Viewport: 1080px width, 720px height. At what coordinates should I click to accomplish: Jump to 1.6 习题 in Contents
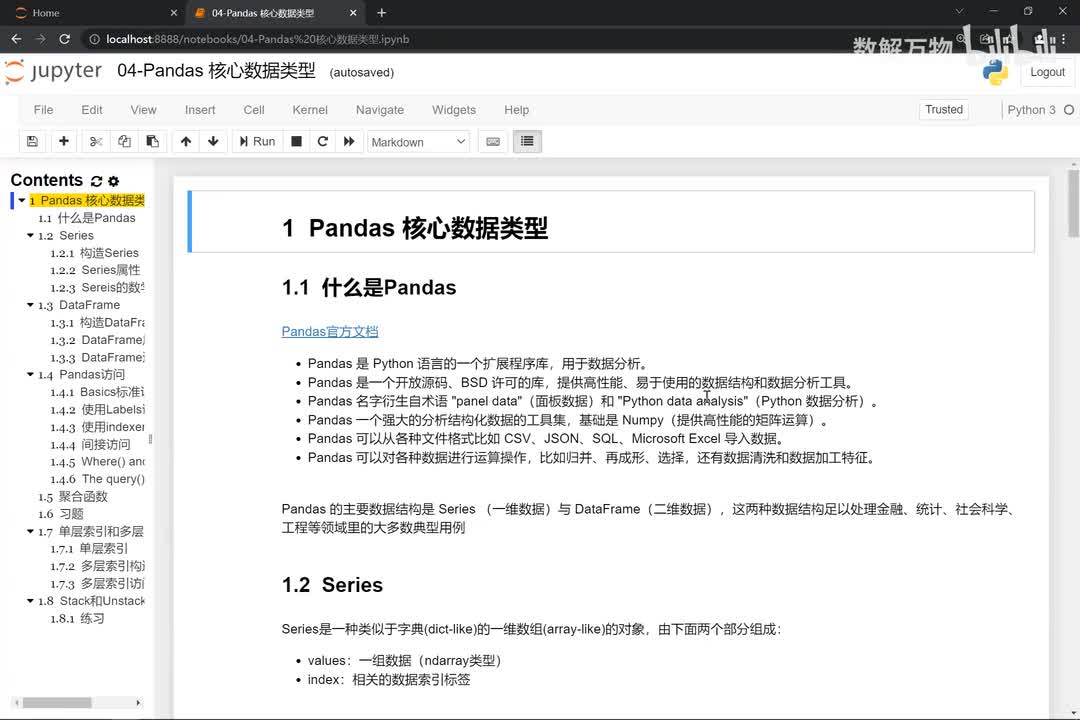tap(61, 514)
